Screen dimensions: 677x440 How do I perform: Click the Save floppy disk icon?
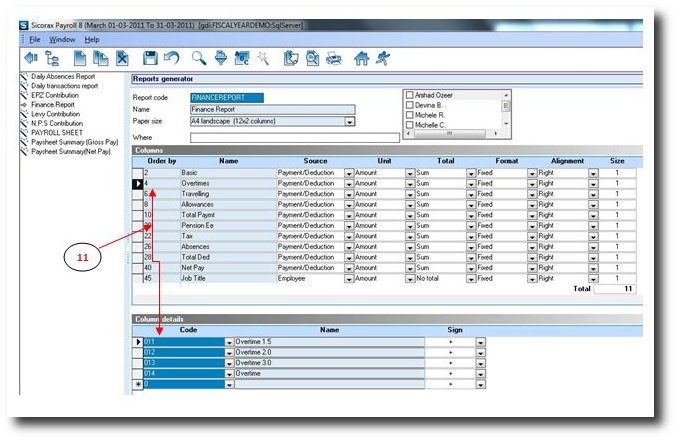[150, 58]
